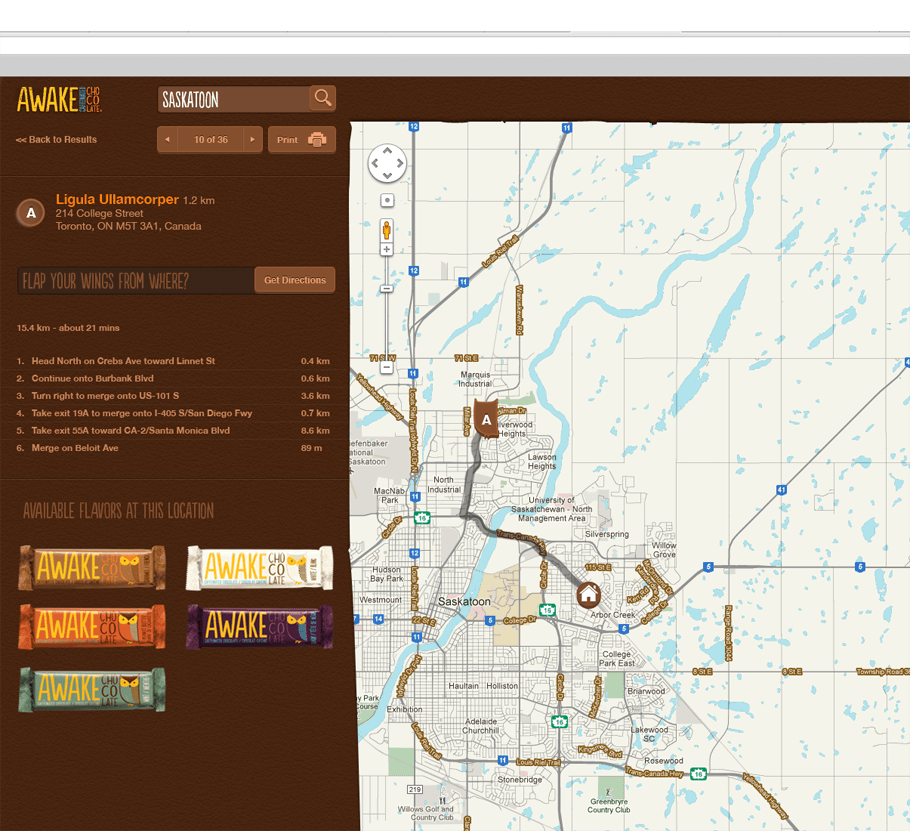Go to previous result arrow

pyautogui.click(x=167, y=139)
